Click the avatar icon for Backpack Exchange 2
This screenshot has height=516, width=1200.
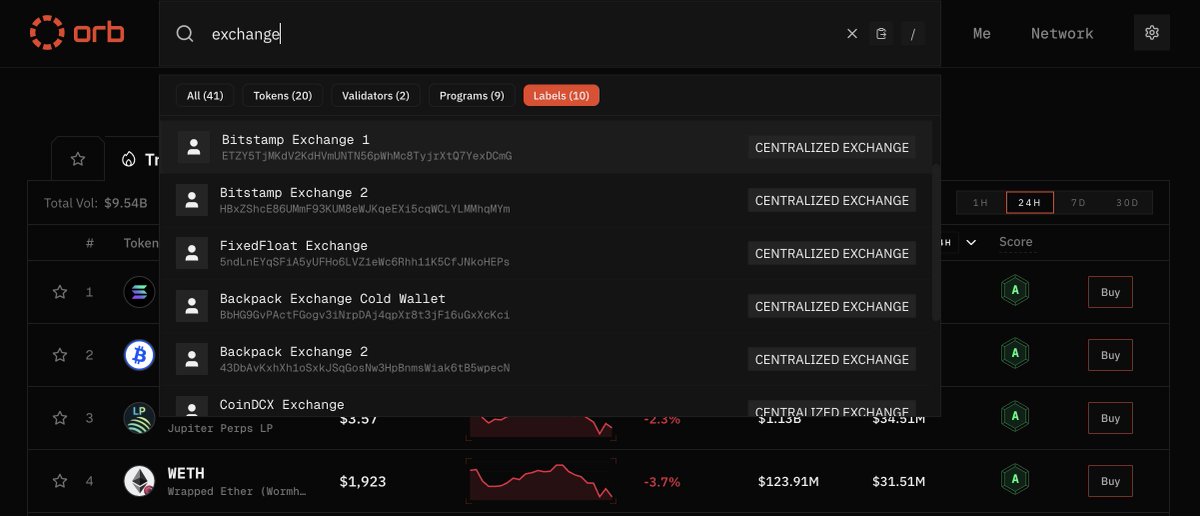[x=192, y=359]
